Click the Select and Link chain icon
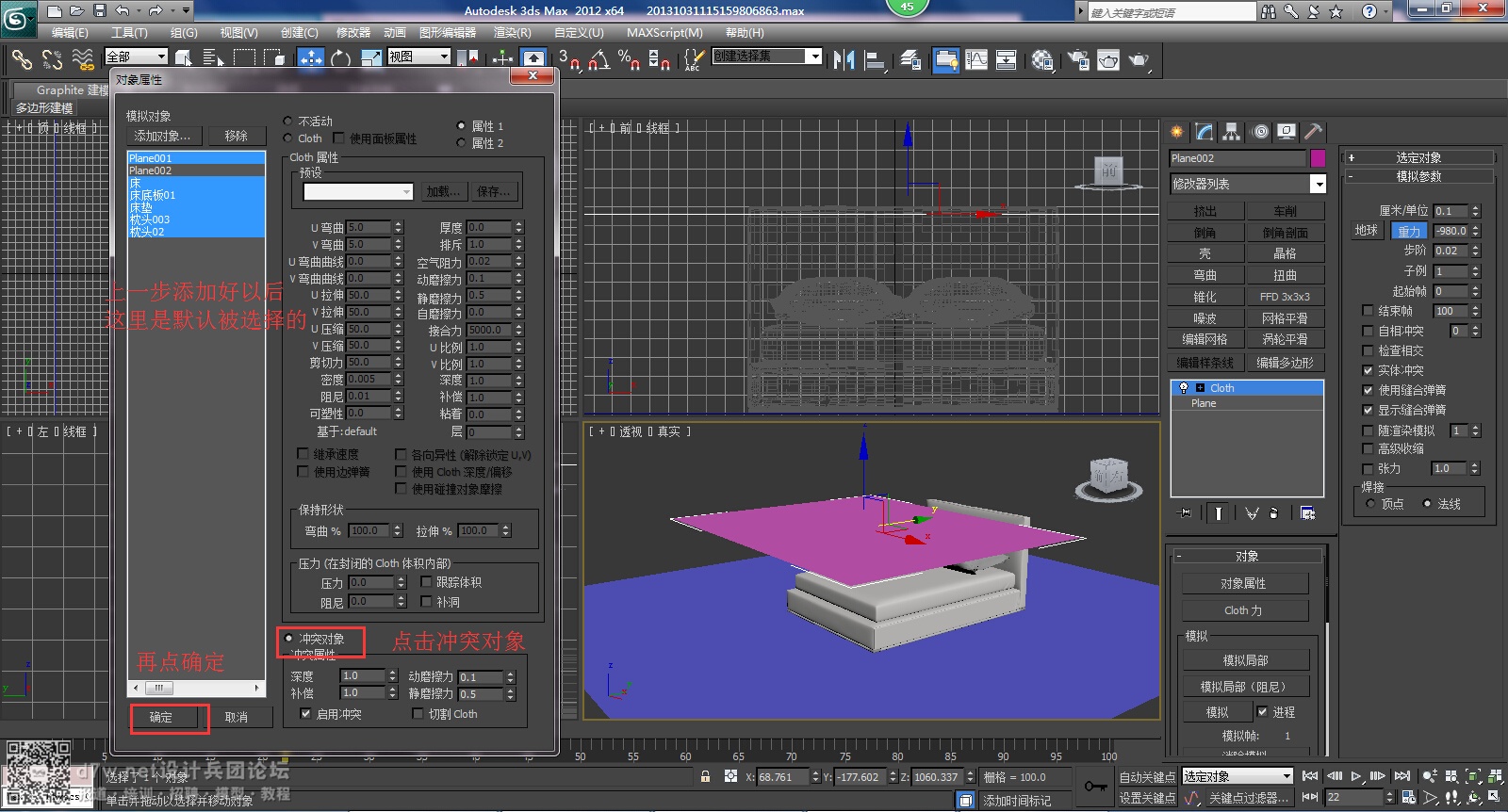Screen dimensions: 1508x812 [x=21, y=59]
